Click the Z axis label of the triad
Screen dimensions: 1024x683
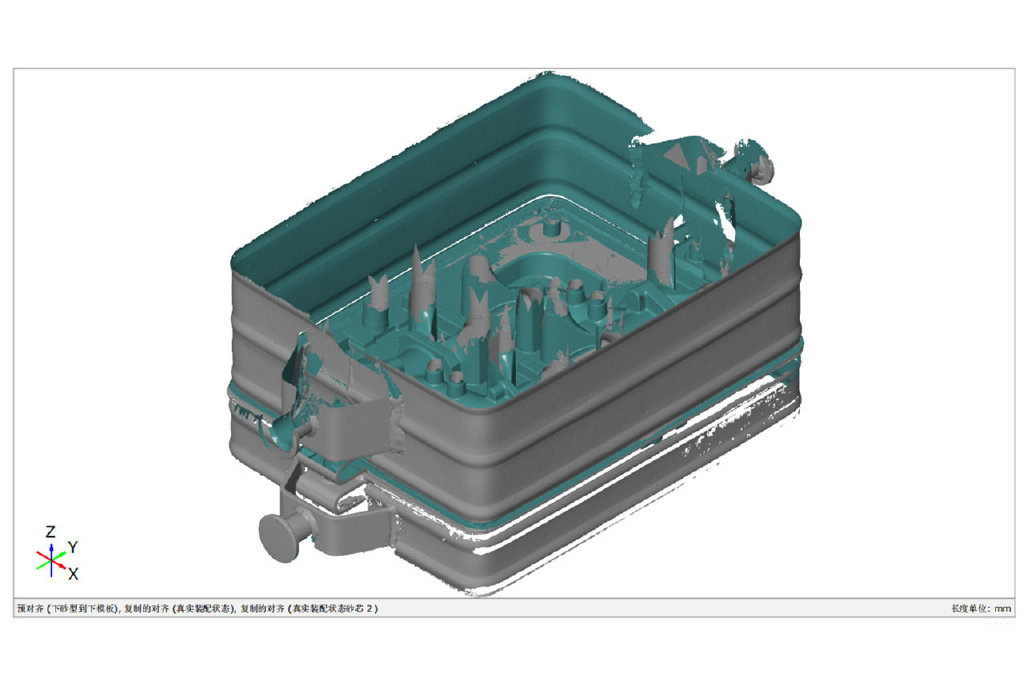[x=50, y=532]
